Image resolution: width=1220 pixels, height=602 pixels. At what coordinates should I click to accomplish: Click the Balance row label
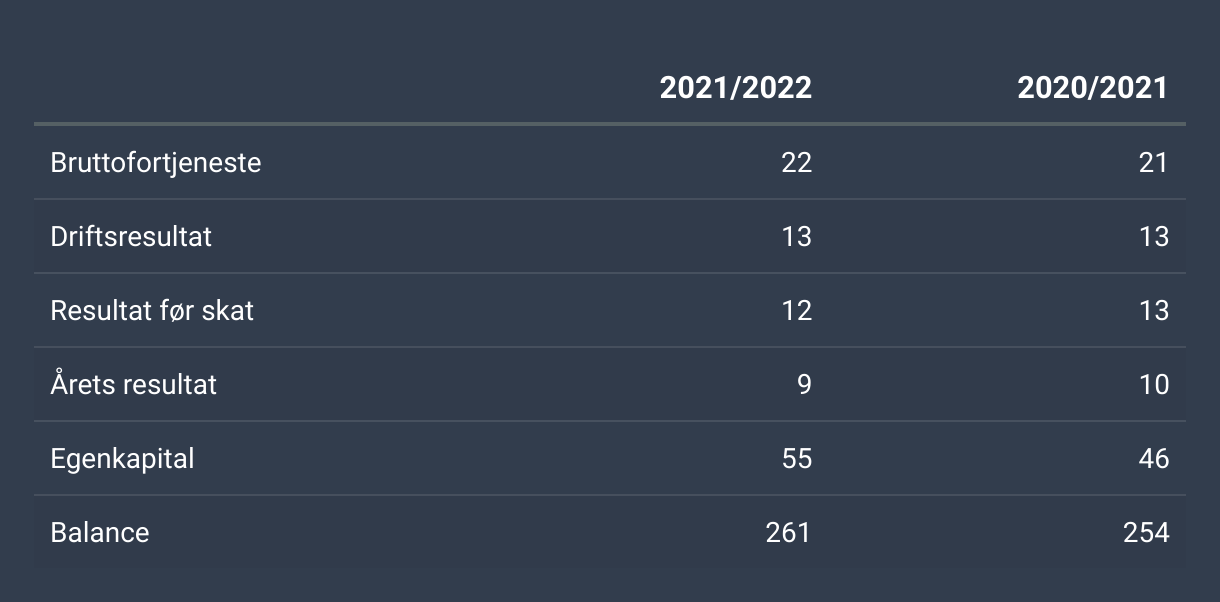100,532
